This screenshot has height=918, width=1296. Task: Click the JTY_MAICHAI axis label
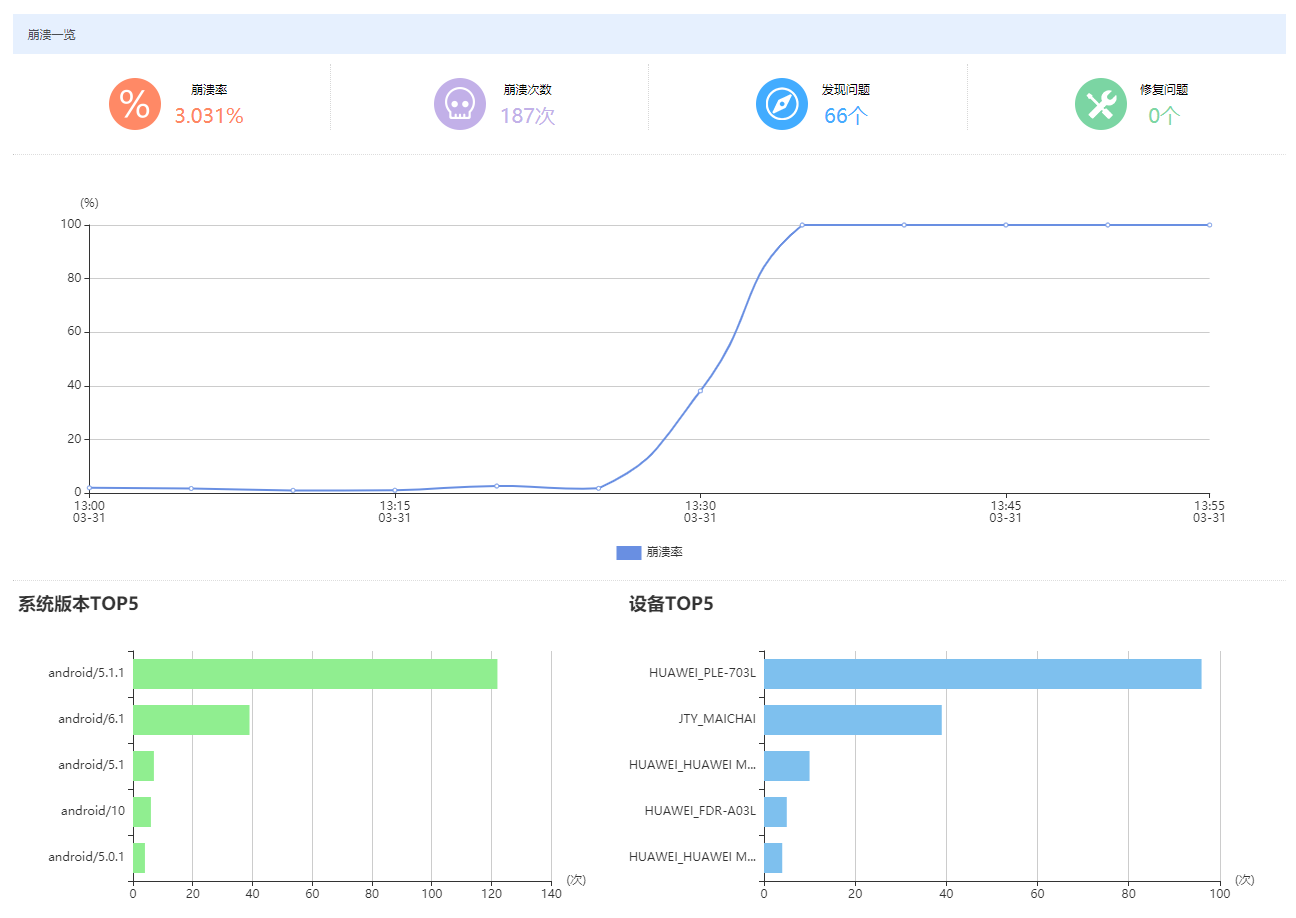(x=717, y=719)
